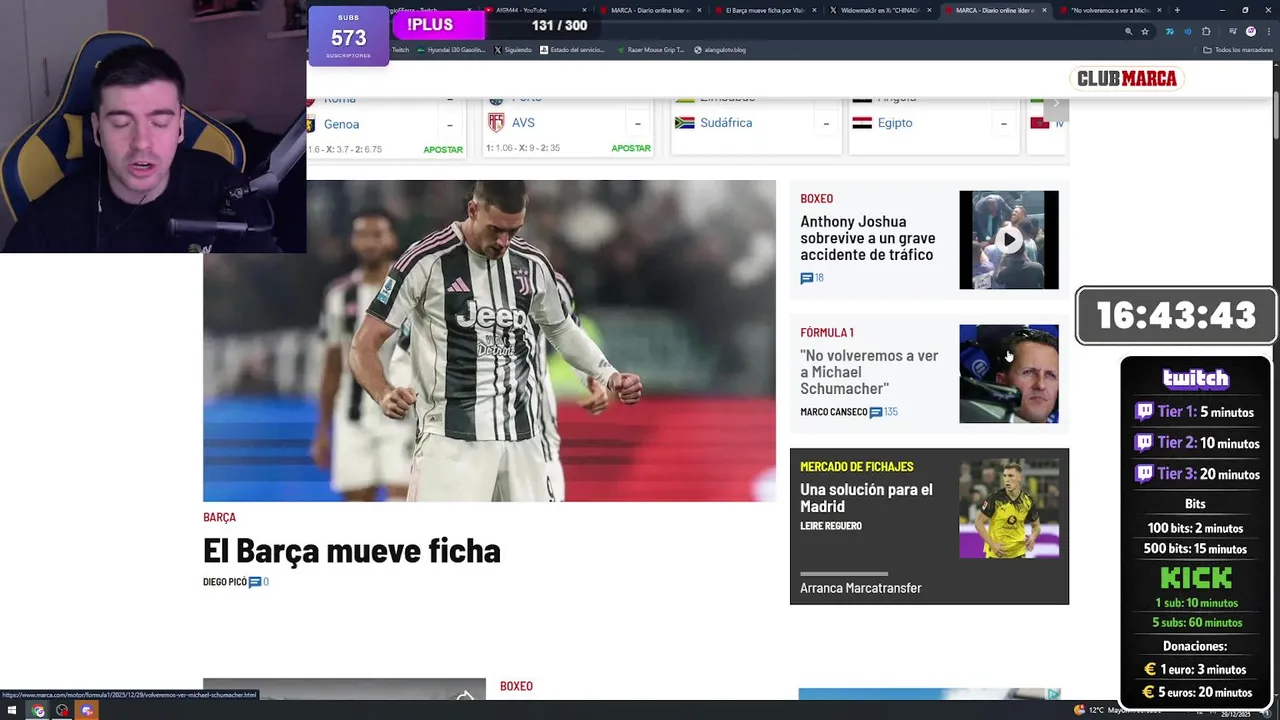This screenshot has height=720, width=1280.
Task: Open 'El Barça mueve ficha' headline
Action: (352, 551)
